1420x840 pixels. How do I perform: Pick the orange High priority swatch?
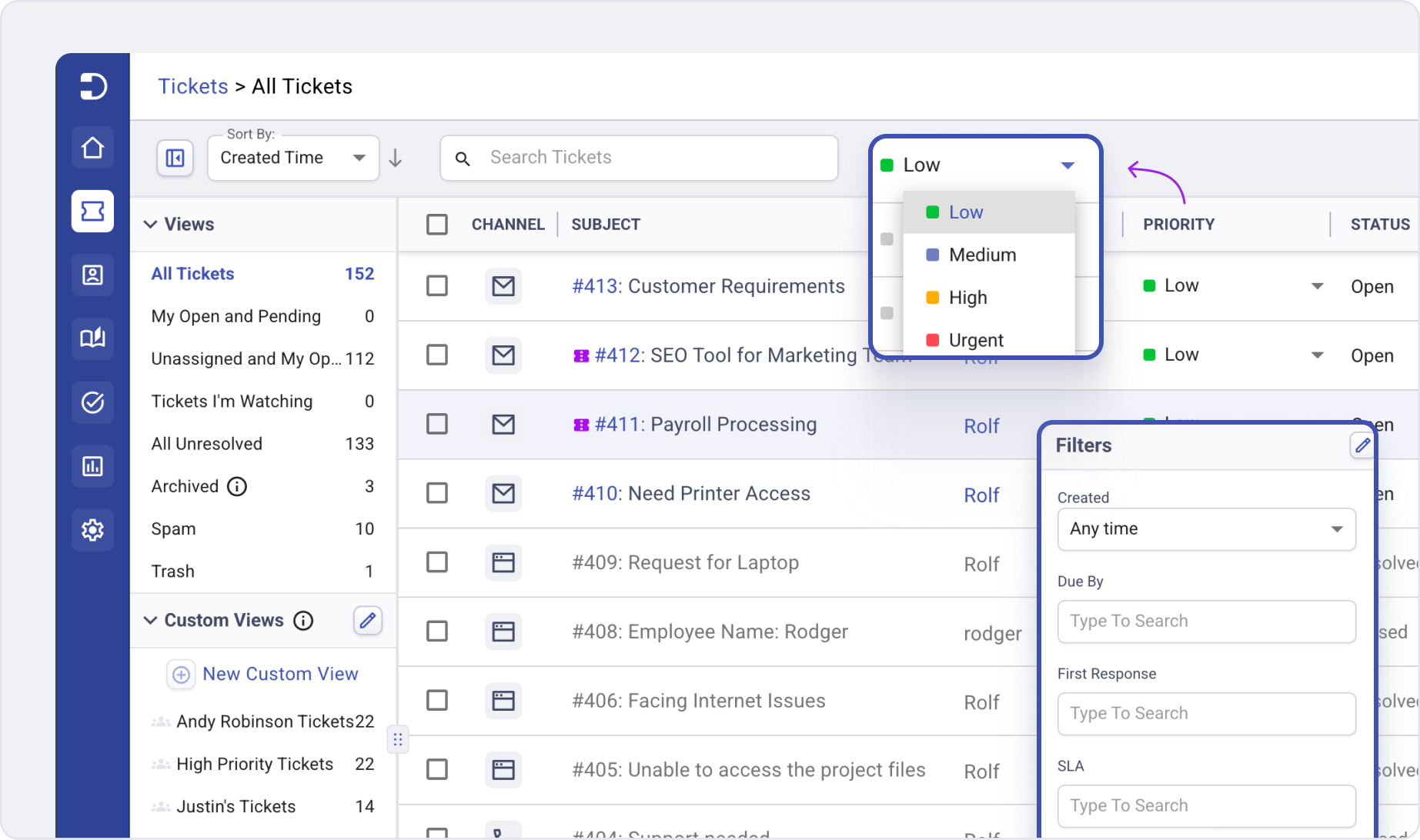point(932,298)
